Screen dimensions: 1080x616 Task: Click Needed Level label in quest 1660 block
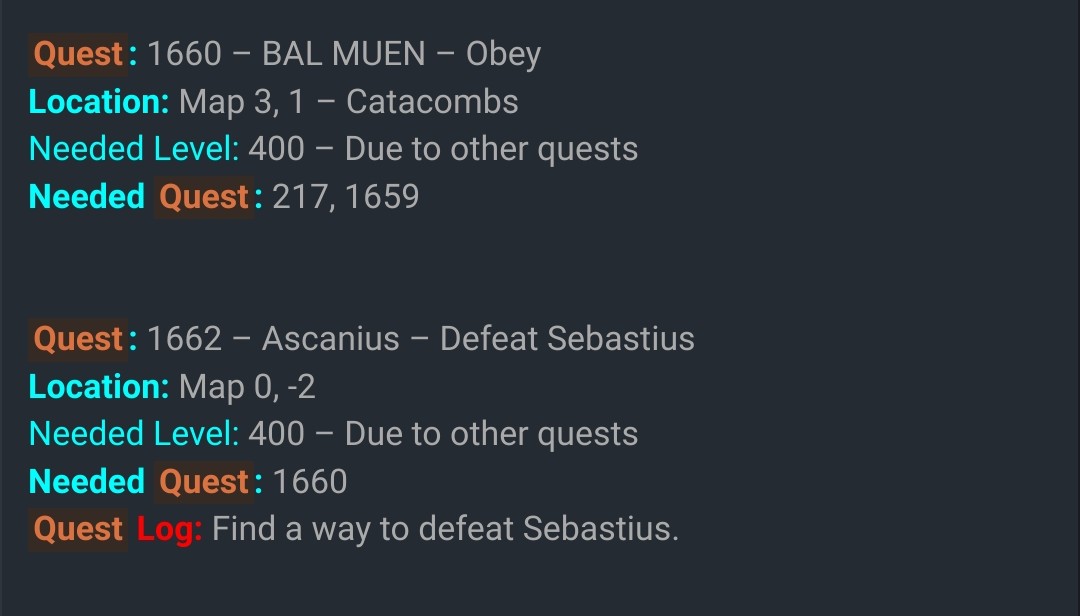[134, 149]
